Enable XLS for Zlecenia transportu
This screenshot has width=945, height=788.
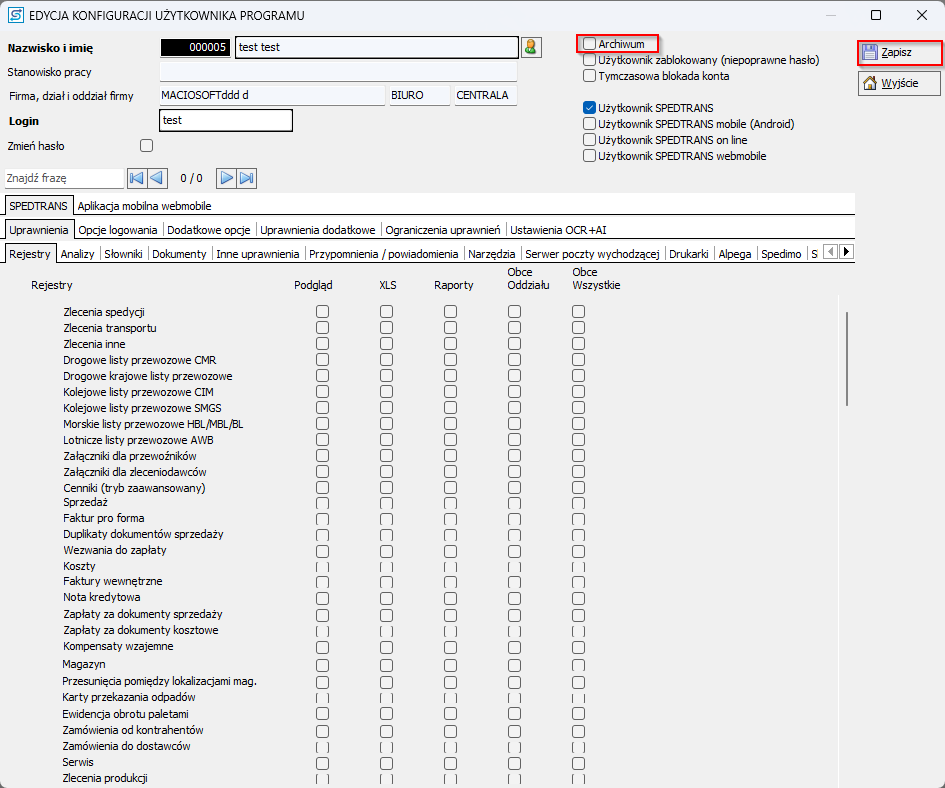tap(386, 328)
